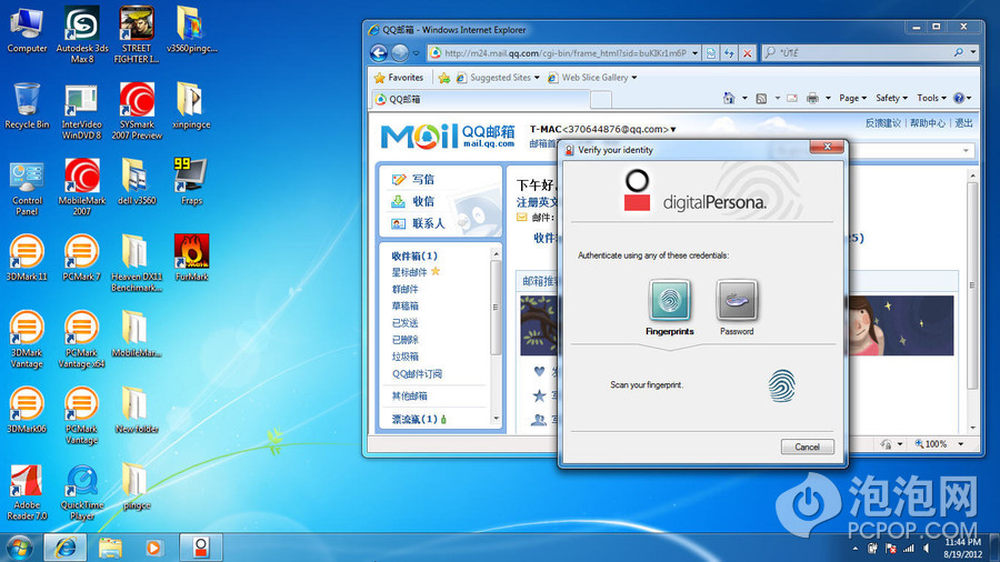Screen dimensions: 1000x562
Task: Select the Fraps desktop shortcut
Action: click(191, 182)
